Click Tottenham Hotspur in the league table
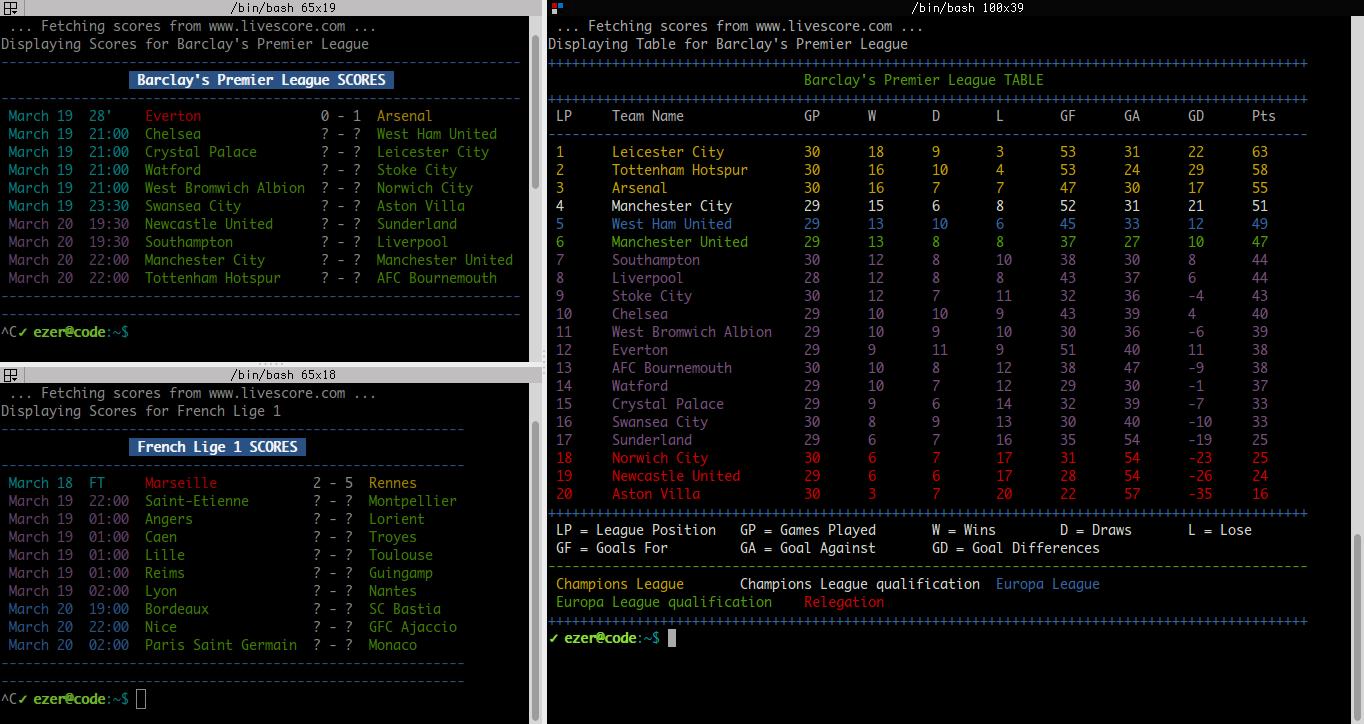Viewport: 1364px width, 724px height. click(x=680, y=170)
